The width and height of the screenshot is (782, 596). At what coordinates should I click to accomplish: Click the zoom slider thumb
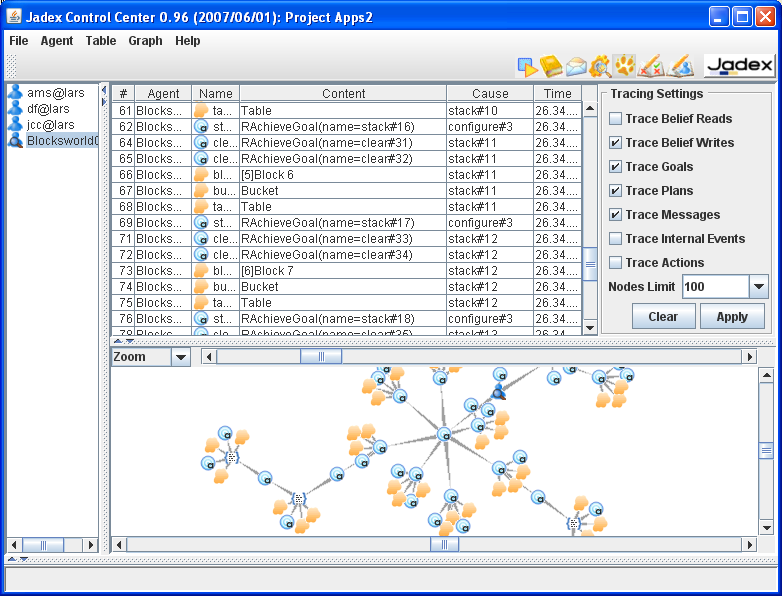coord(321,357)
